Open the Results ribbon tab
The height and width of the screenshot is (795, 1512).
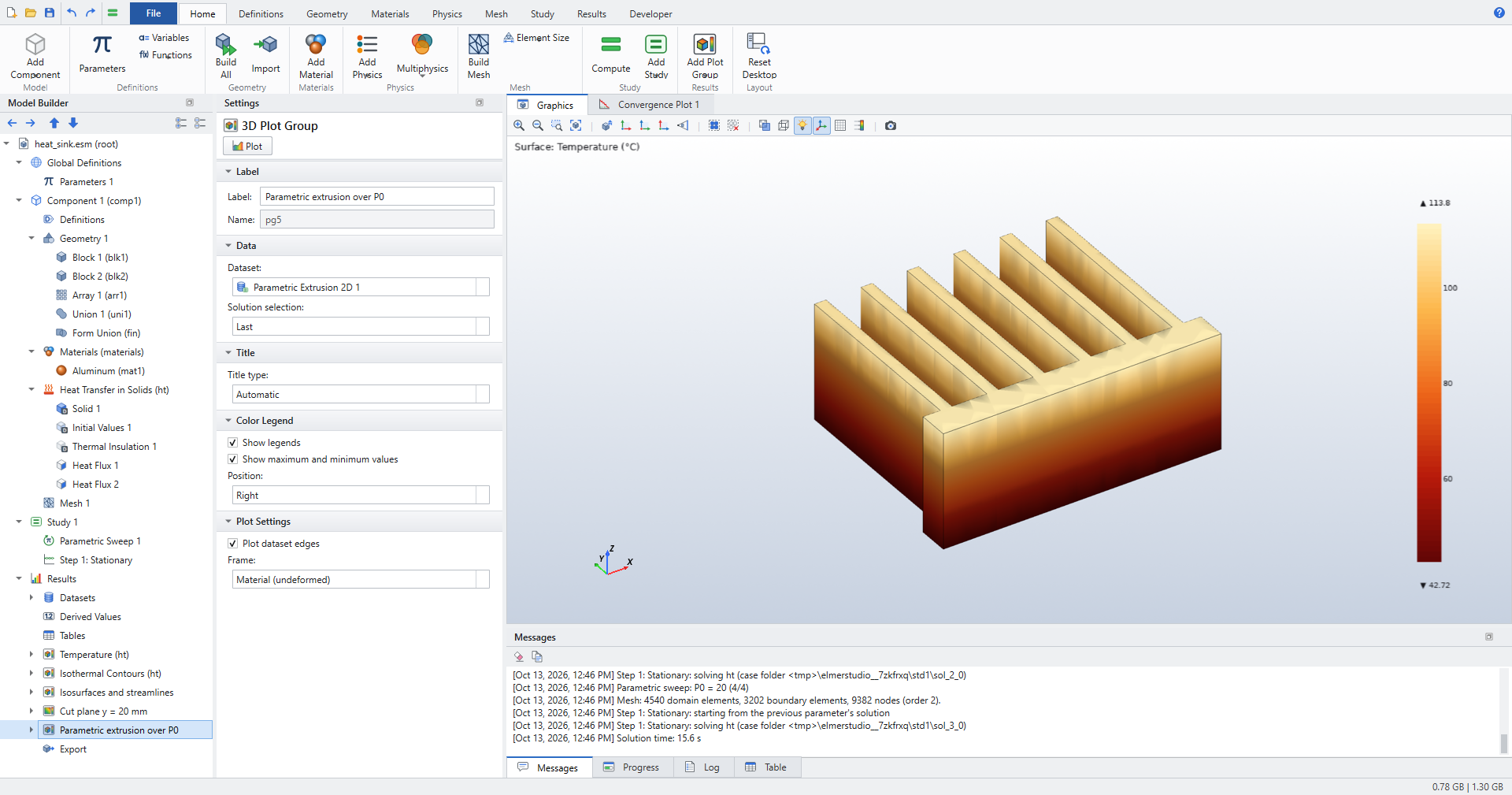[x=591, y=14]
